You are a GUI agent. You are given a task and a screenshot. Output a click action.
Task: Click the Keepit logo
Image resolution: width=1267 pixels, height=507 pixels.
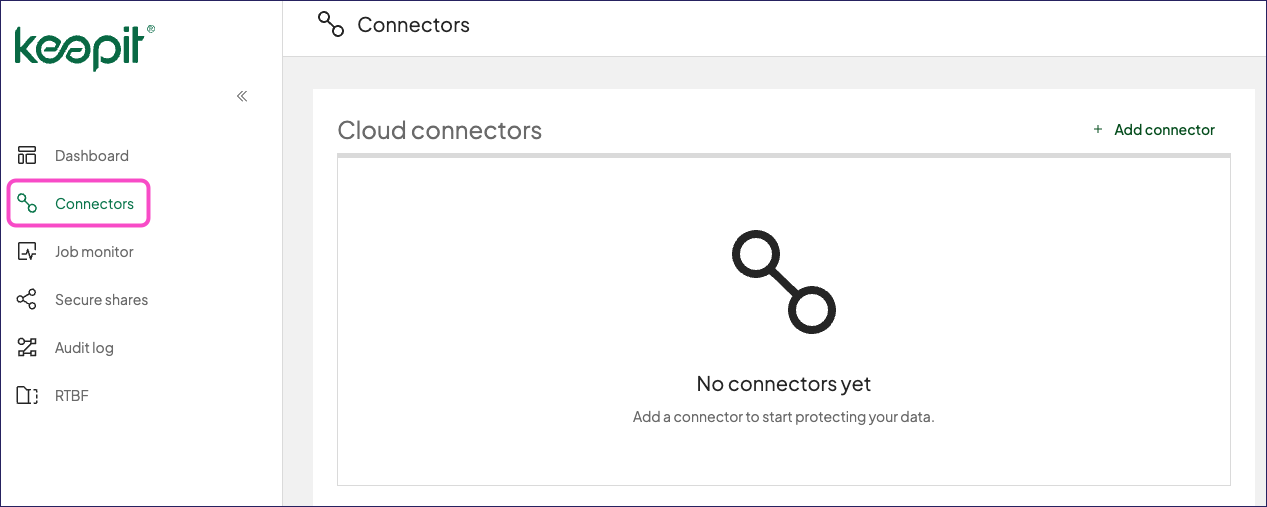[x=85, y=47]
